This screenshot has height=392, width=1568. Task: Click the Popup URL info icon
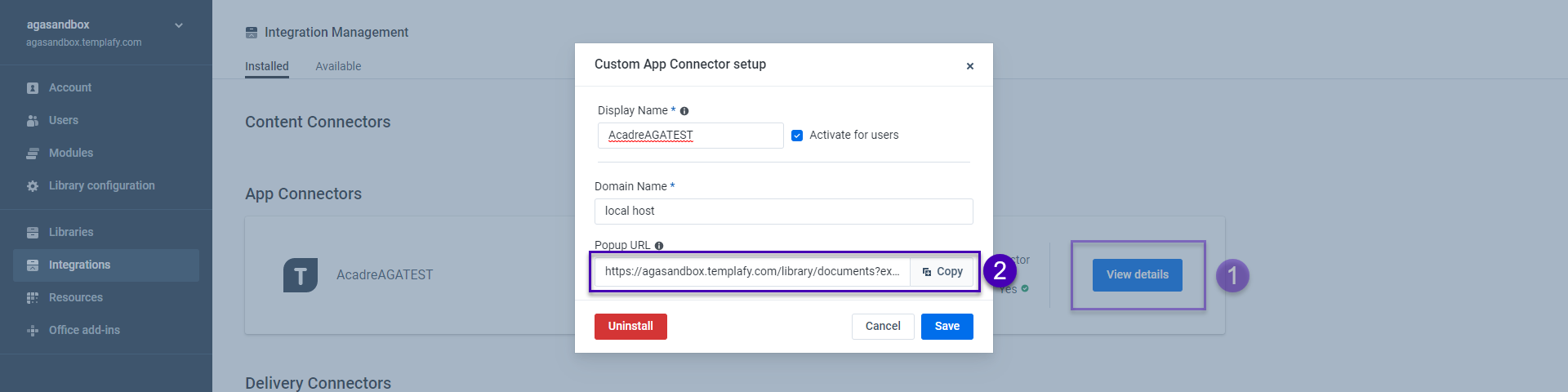pyautogui.click(x=659, y=246)
